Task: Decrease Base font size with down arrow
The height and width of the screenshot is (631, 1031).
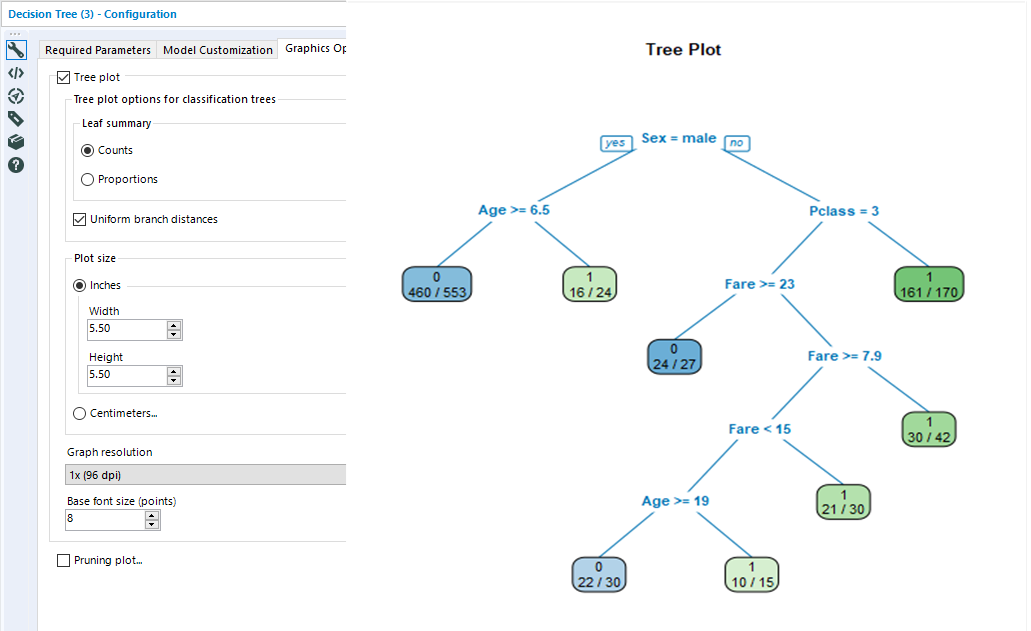Action: tap(151, 524)
